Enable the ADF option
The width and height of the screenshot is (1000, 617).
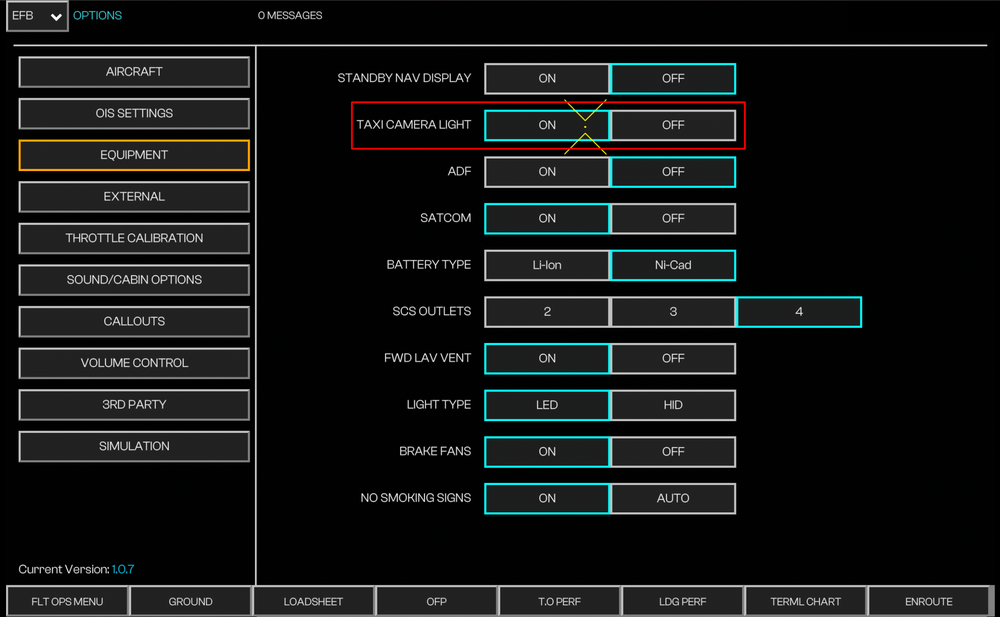point(547,172)
